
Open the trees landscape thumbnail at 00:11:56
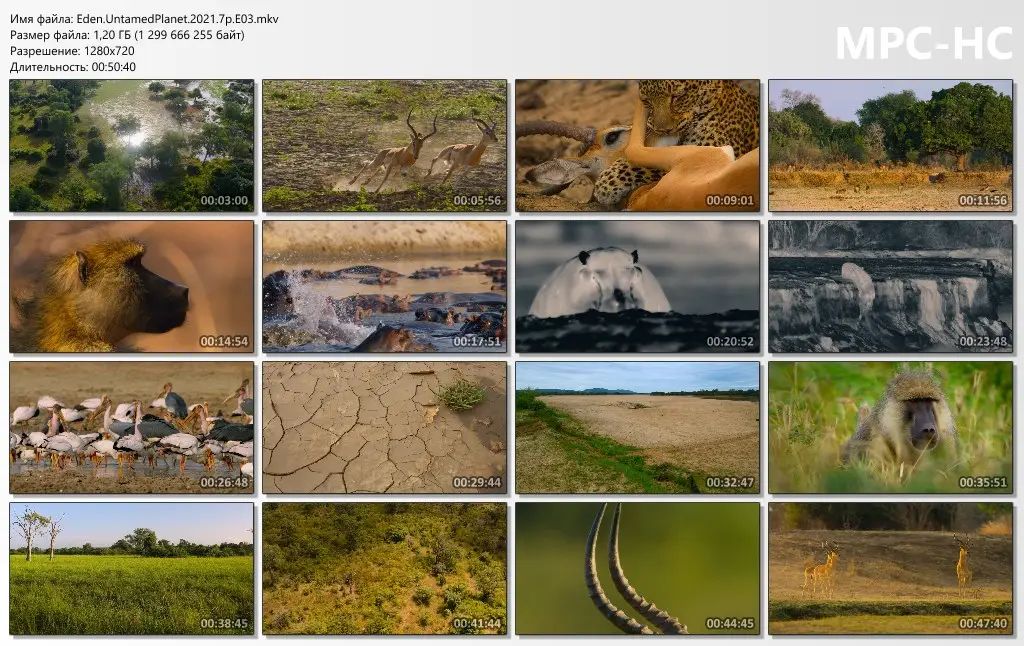pyautogui.click(x=890, y=146)
